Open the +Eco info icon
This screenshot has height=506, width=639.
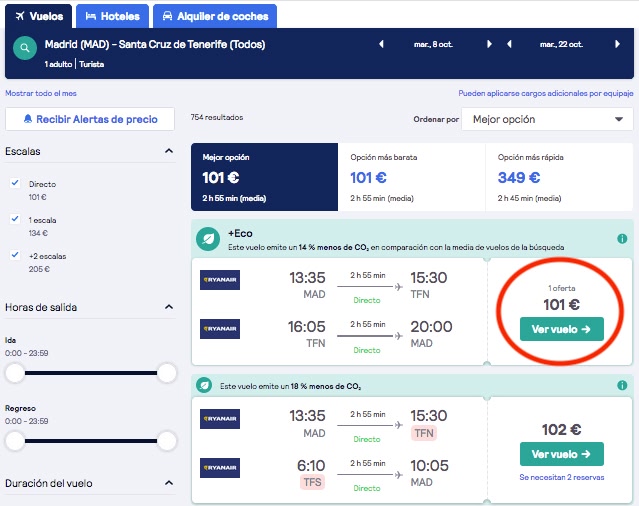click(x=622, y=239)
